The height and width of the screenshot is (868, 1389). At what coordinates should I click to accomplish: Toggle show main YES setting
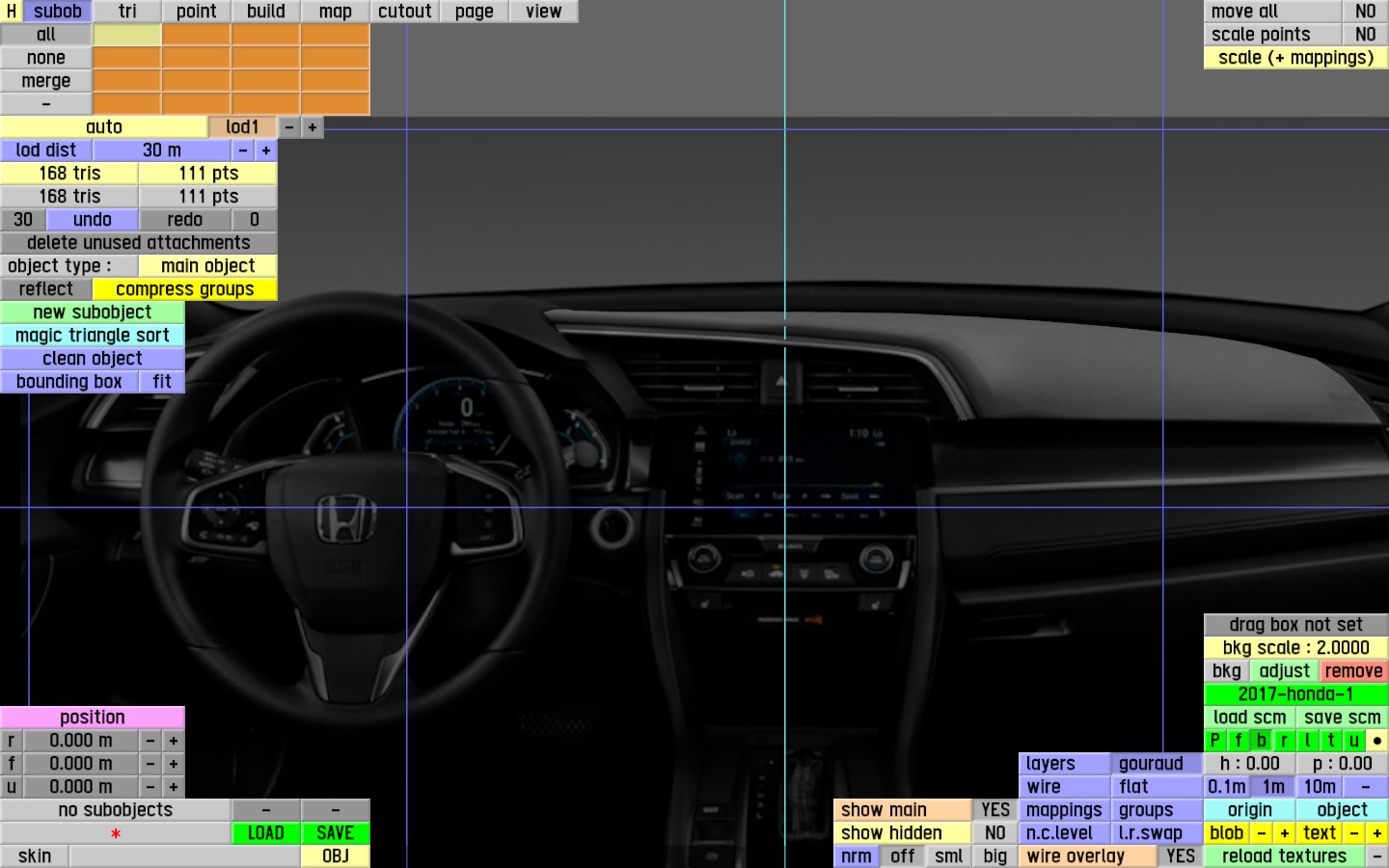click(x=995, y=810)
